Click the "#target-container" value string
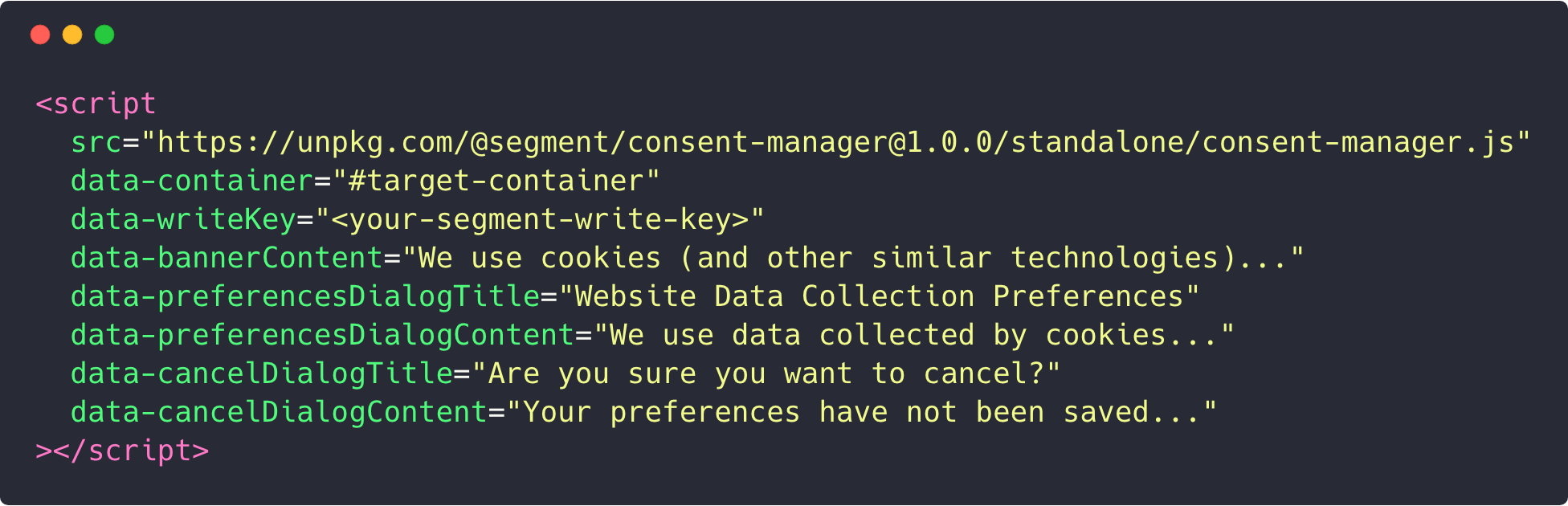The height and width of the screenshot is (506, 1568). 496,181
